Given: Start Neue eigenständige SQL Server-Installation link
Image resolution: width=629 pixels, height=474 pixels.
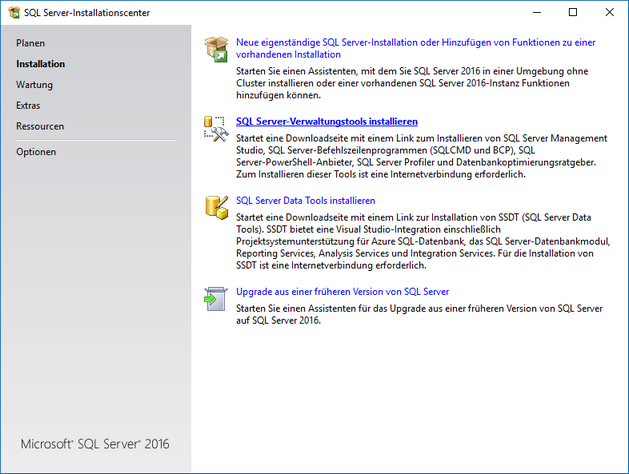Looking at the screenshot, I should point(416,48).
